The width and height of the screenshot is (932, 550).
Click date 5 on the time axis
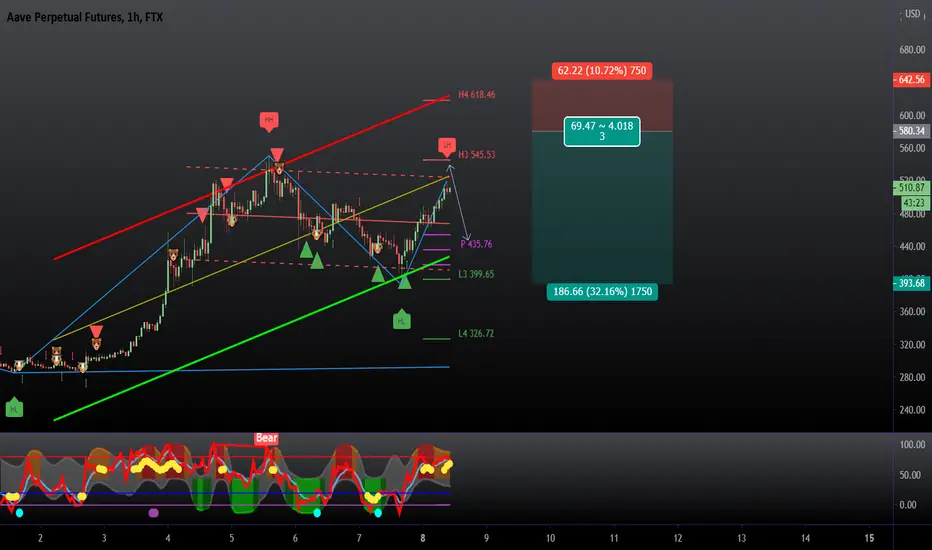click(232, 538)
